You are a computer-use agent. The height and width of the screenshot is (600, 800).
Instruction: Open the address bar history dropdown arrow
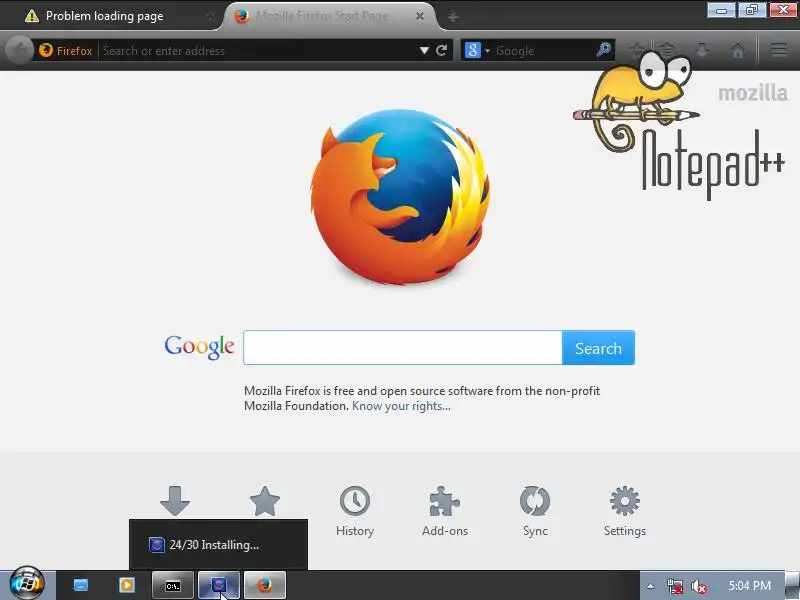(x=424, y=51)
